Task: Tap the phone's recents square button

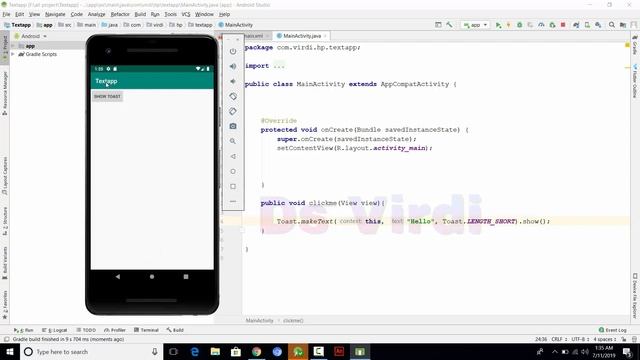Action: pos(186,276)
